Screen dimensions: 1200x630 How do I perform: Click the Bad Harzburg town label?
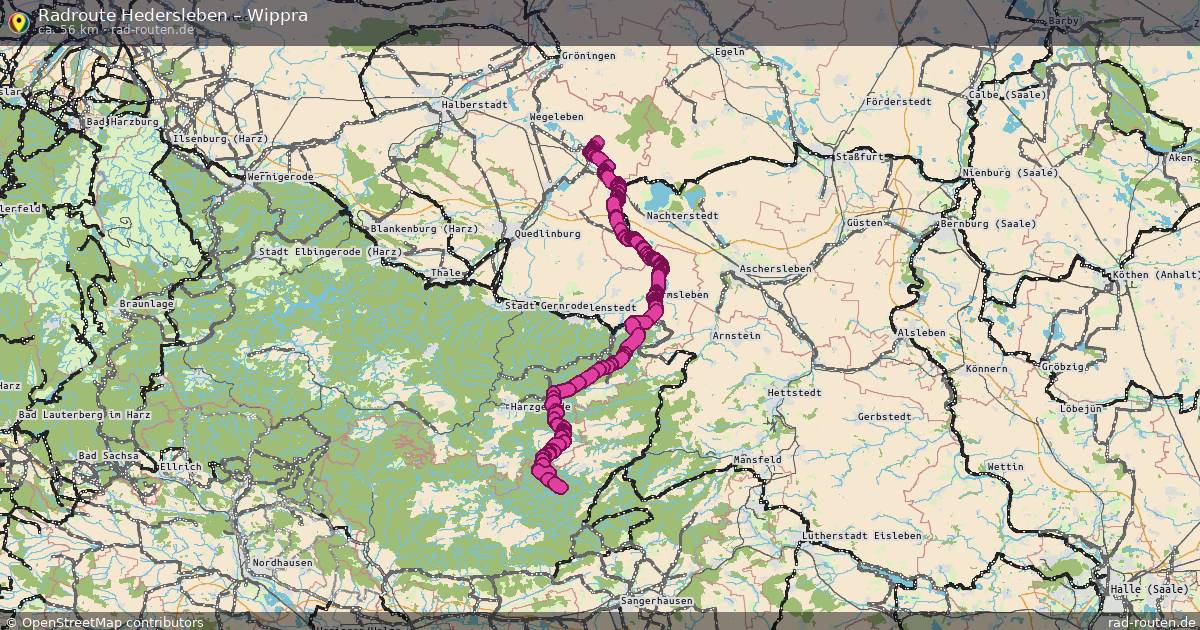tap(123, 122)
